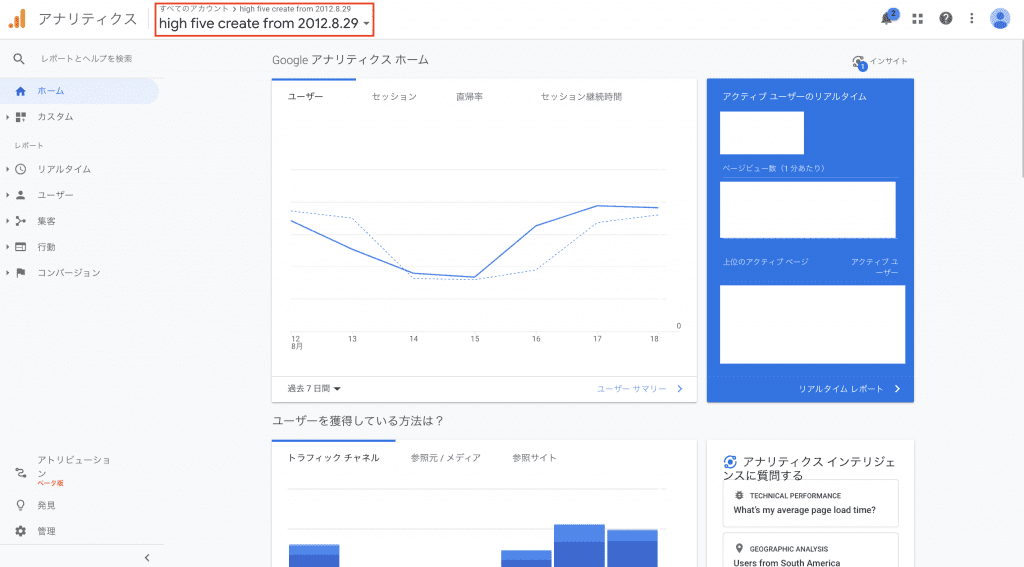
Task: Click the 管理 gear icon
Action: [x=21, y=531]
